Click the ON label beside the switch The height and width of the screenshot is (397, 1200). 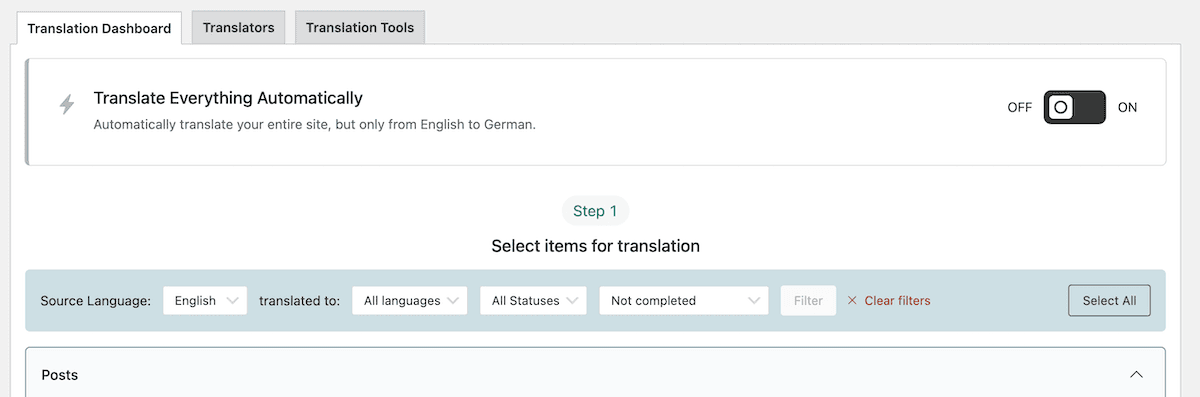point(1128,107)
